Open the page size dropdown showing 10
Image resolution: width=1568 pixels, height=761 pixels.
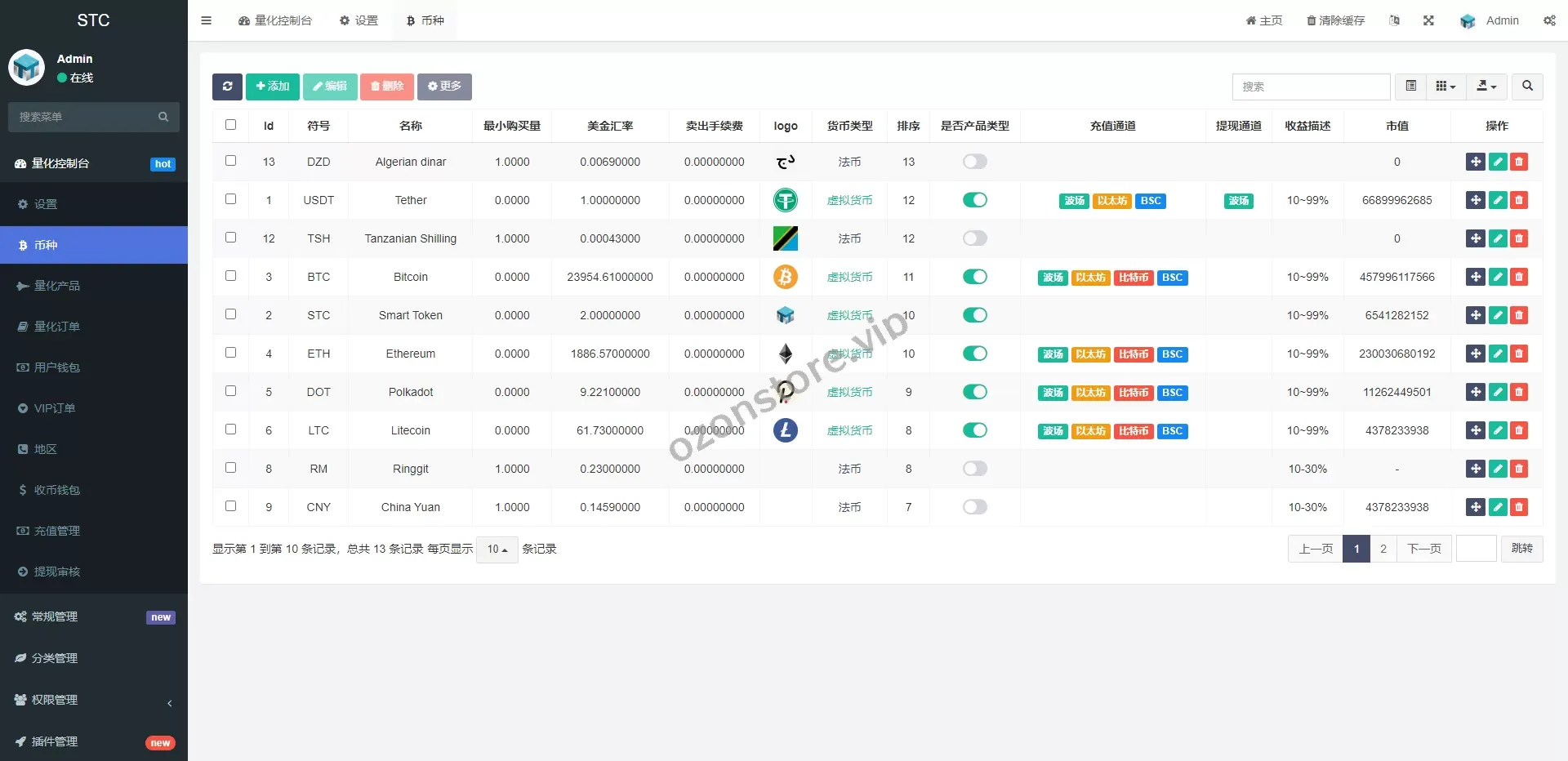(497, 550)
